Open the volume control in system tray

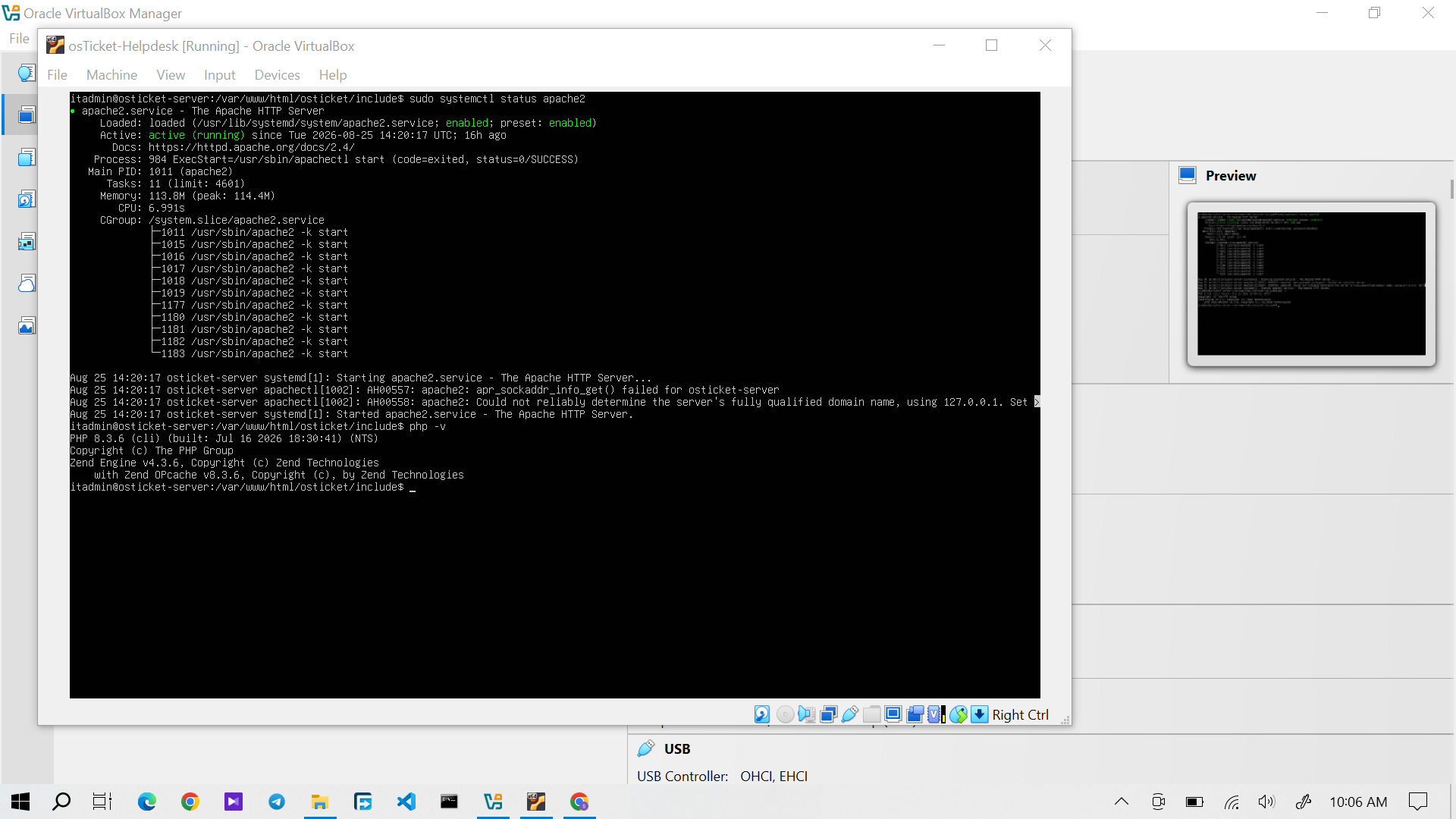click(1266, 802)
